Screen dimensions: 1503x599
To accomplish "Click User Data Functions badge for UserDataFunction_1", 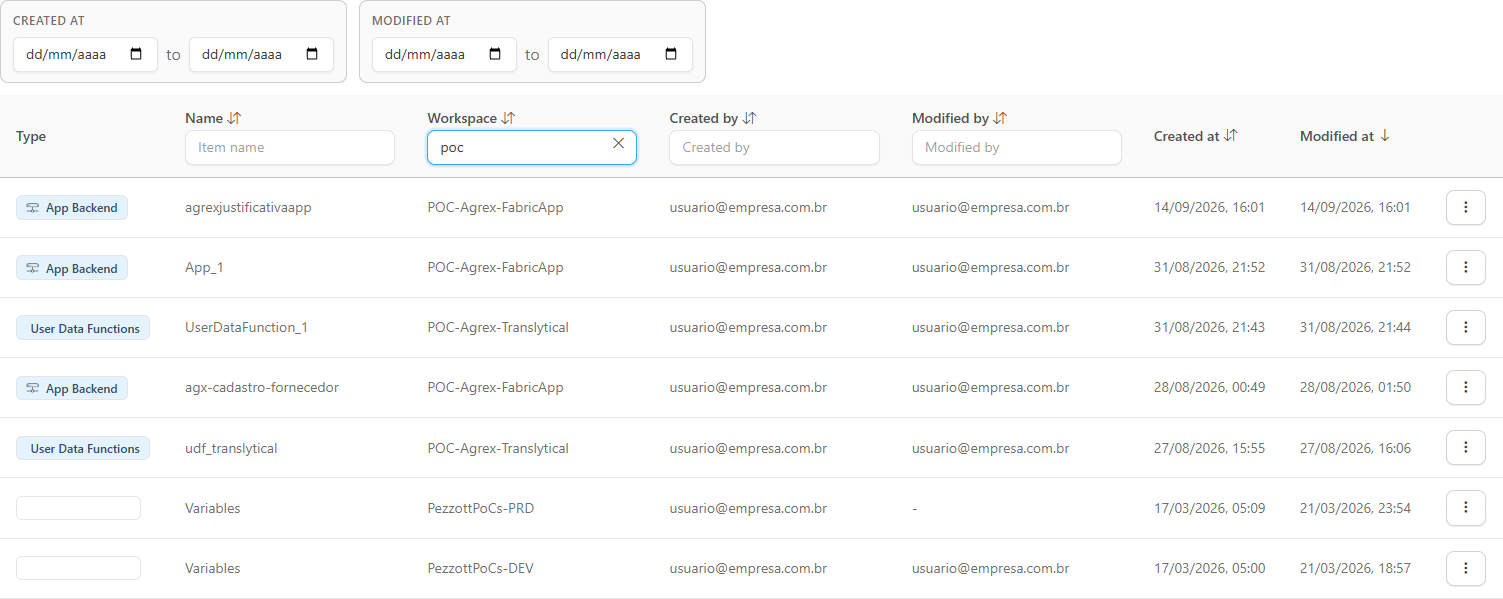I will coord(83,328).
